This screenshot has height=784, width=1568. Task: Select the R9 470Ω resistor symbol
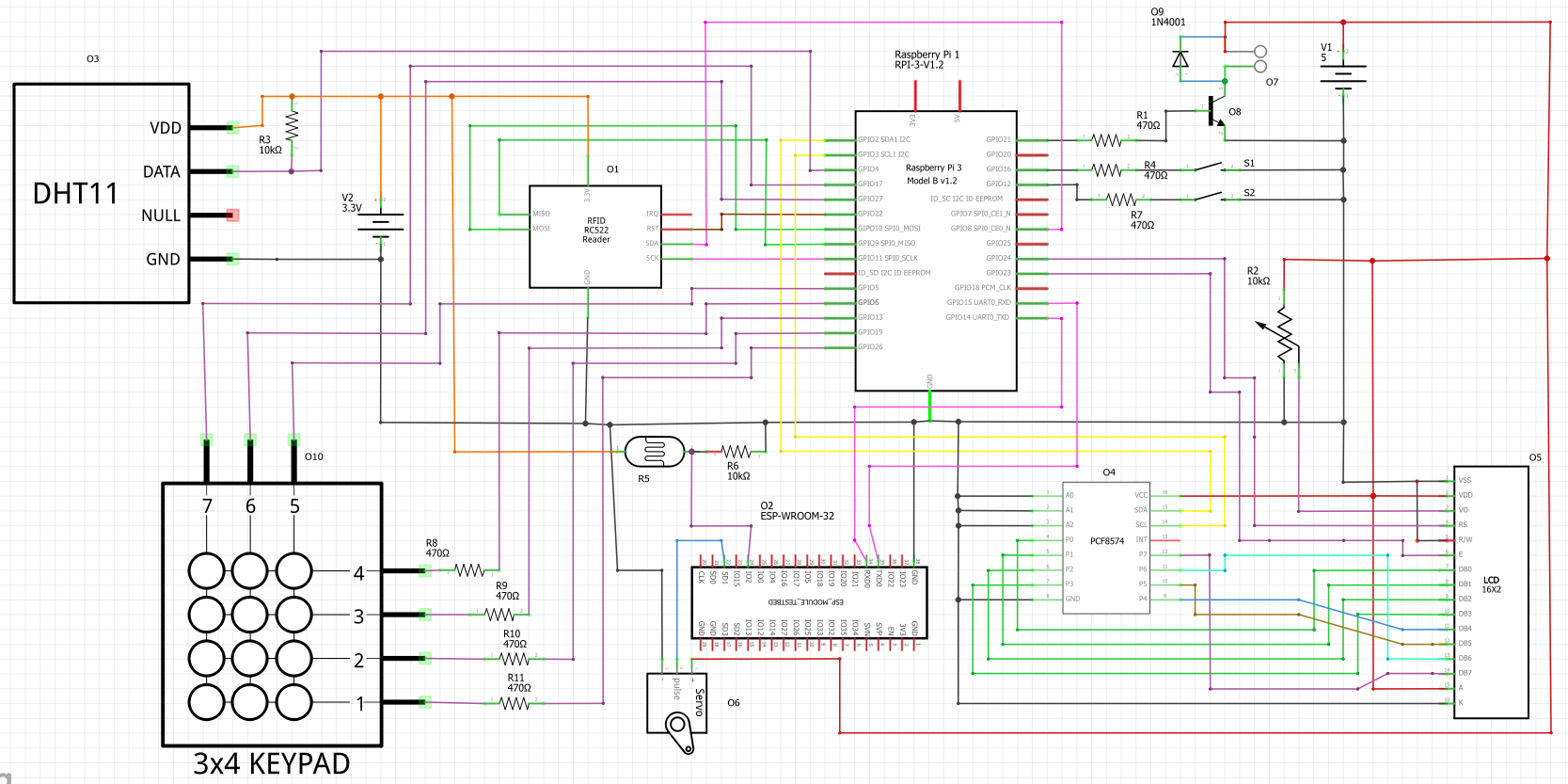(499, 615)
